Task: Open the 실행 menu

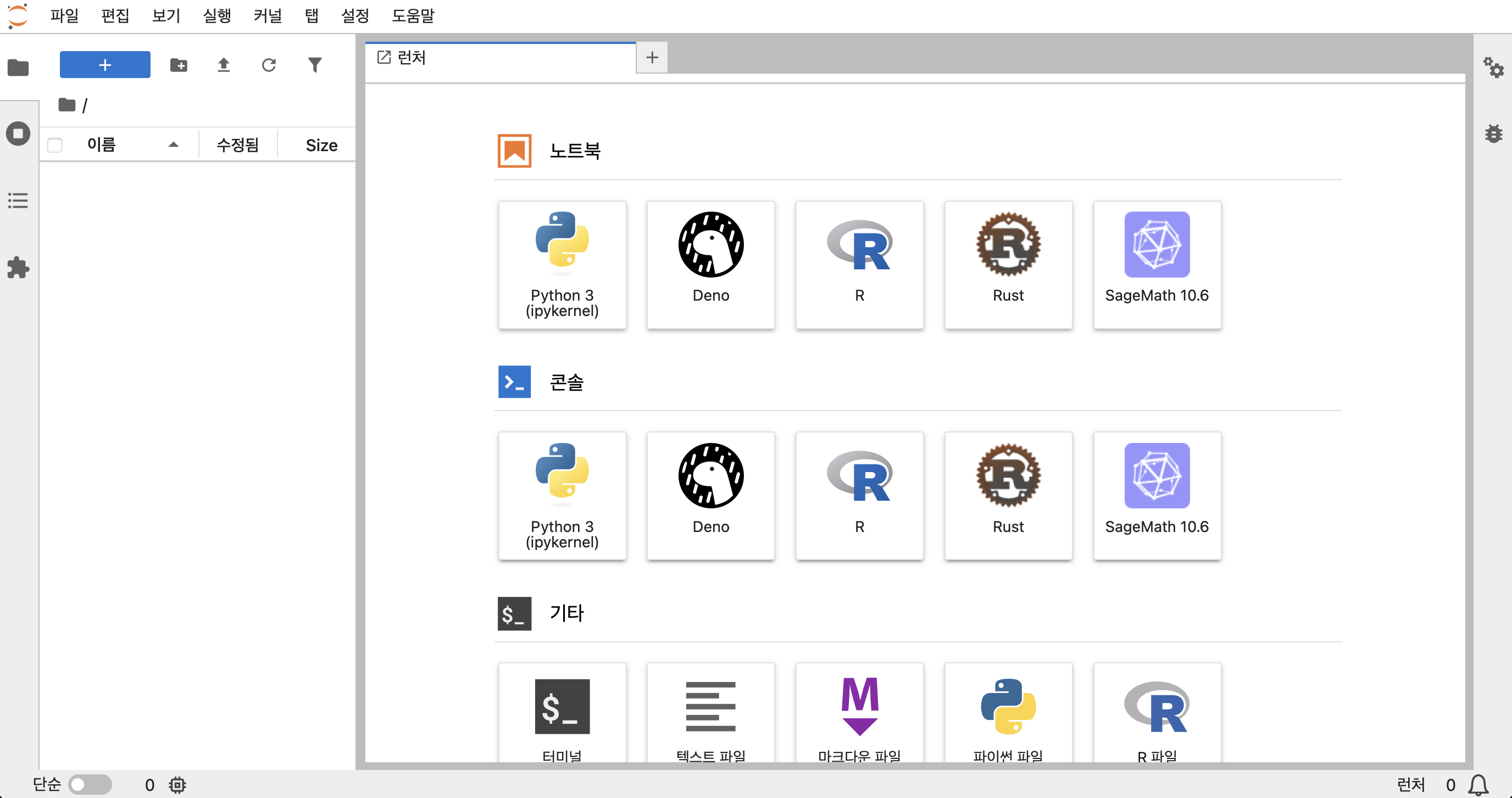Action: 217,16
